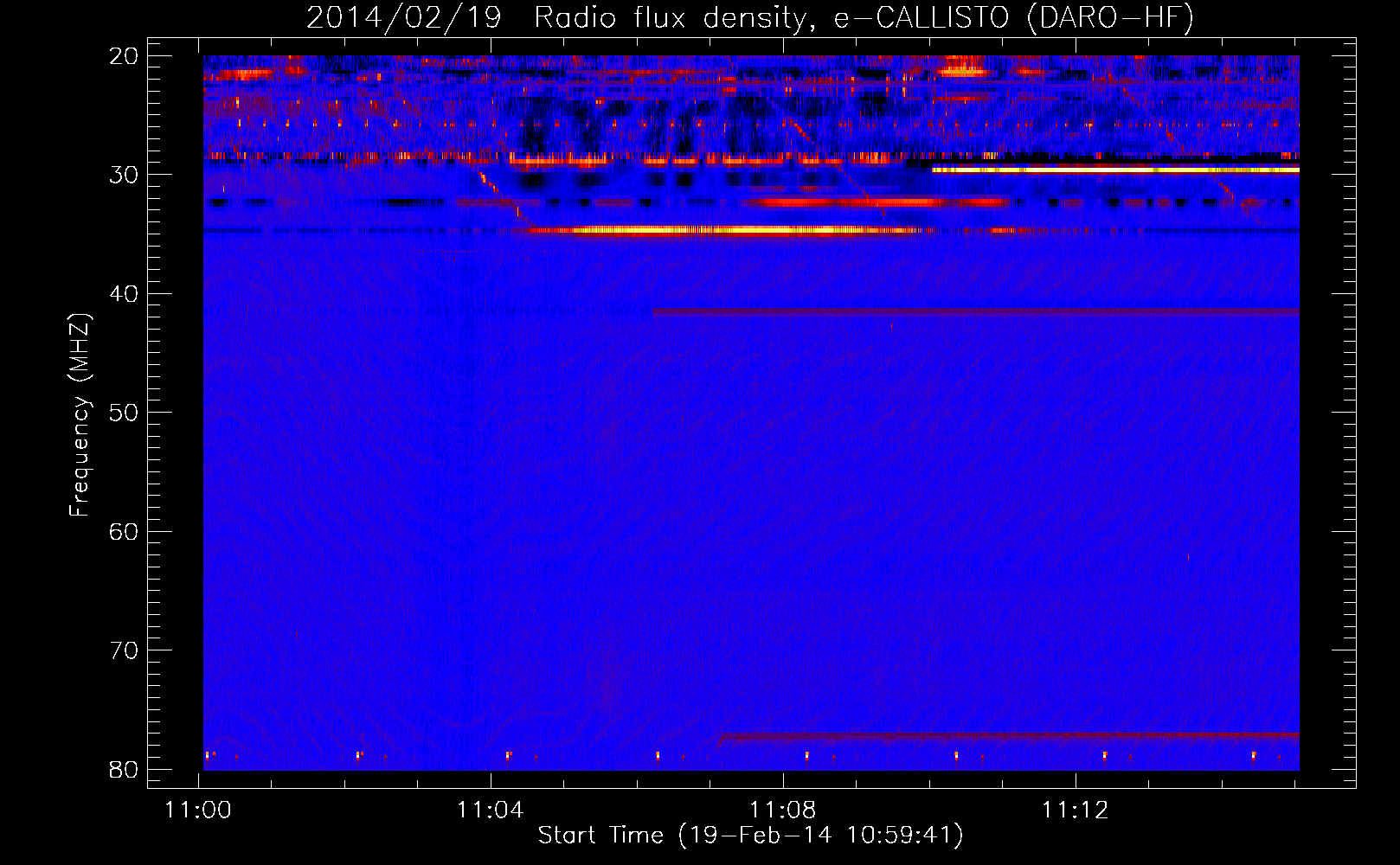1400x865 pixels.
Task: Click the plot title '2014/02/19 Radio flux density'
Action: pos(561,16)
